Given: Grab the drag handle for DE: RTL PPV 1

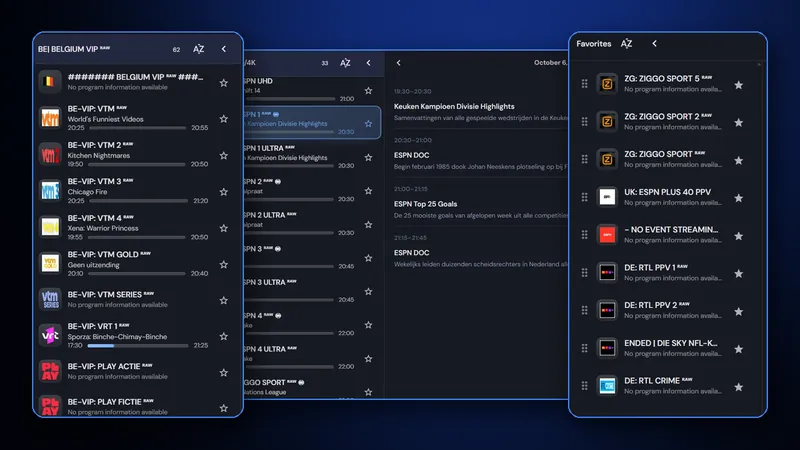Looking at the screenshot, I should 585,272.
